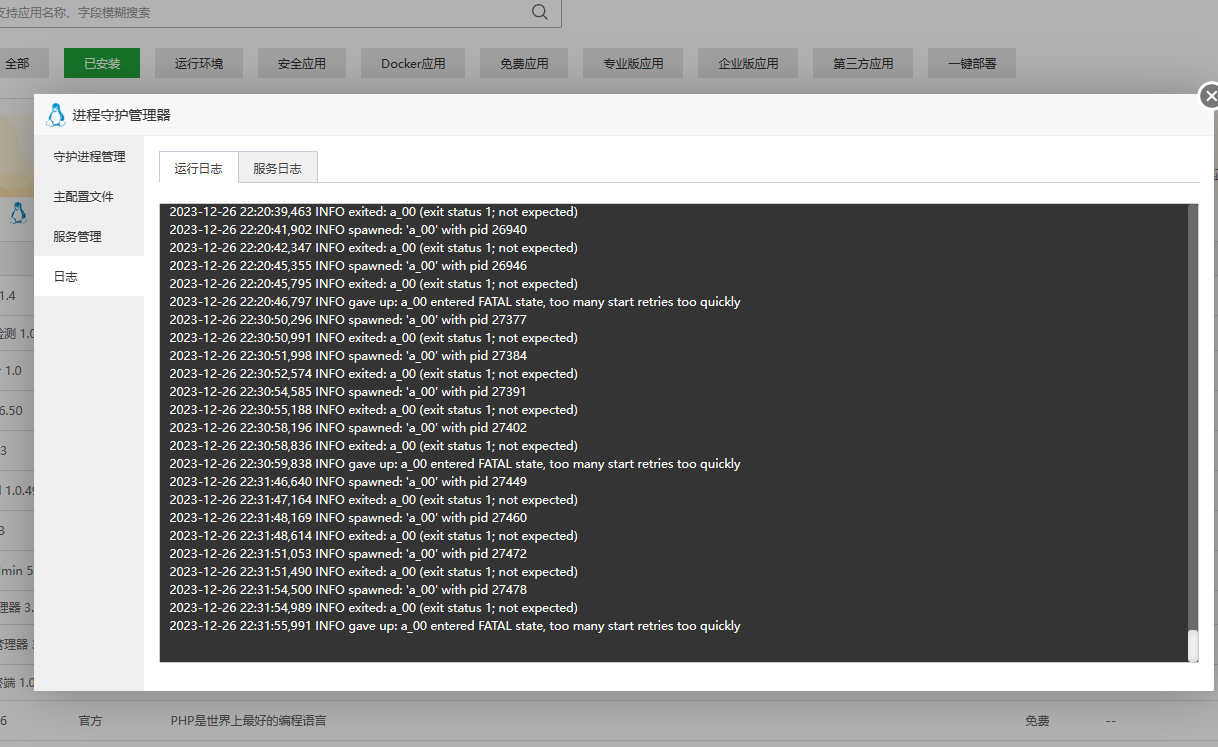Click log line with pid 27391
The height and width of the screenshot is (747, 1218).
click(x=348, y=392)
